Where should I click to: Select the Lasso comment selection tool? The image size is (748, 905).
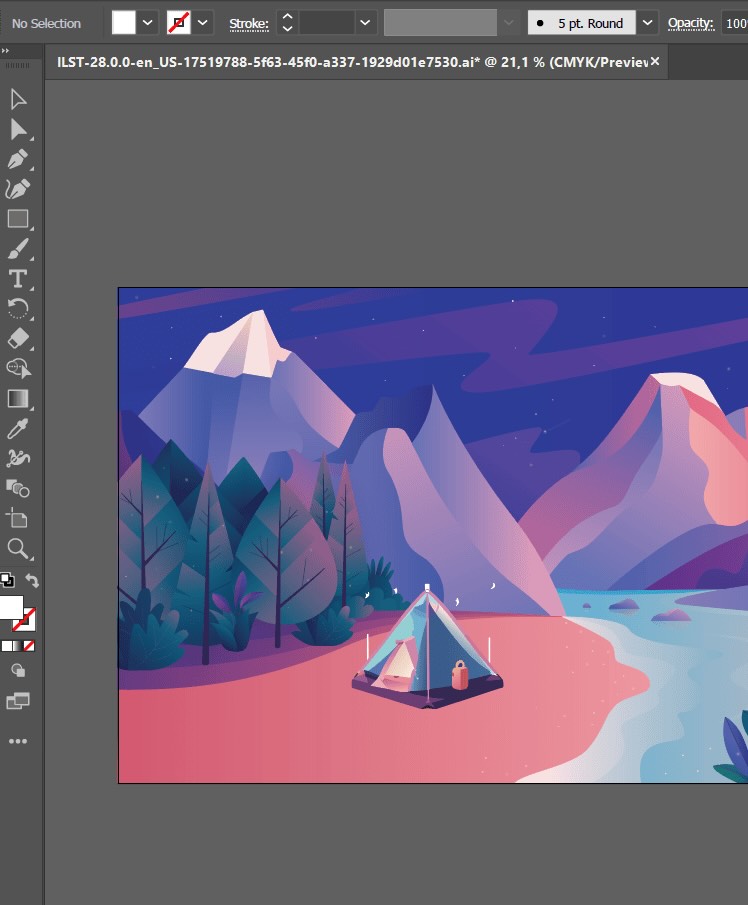click(18, 368)
